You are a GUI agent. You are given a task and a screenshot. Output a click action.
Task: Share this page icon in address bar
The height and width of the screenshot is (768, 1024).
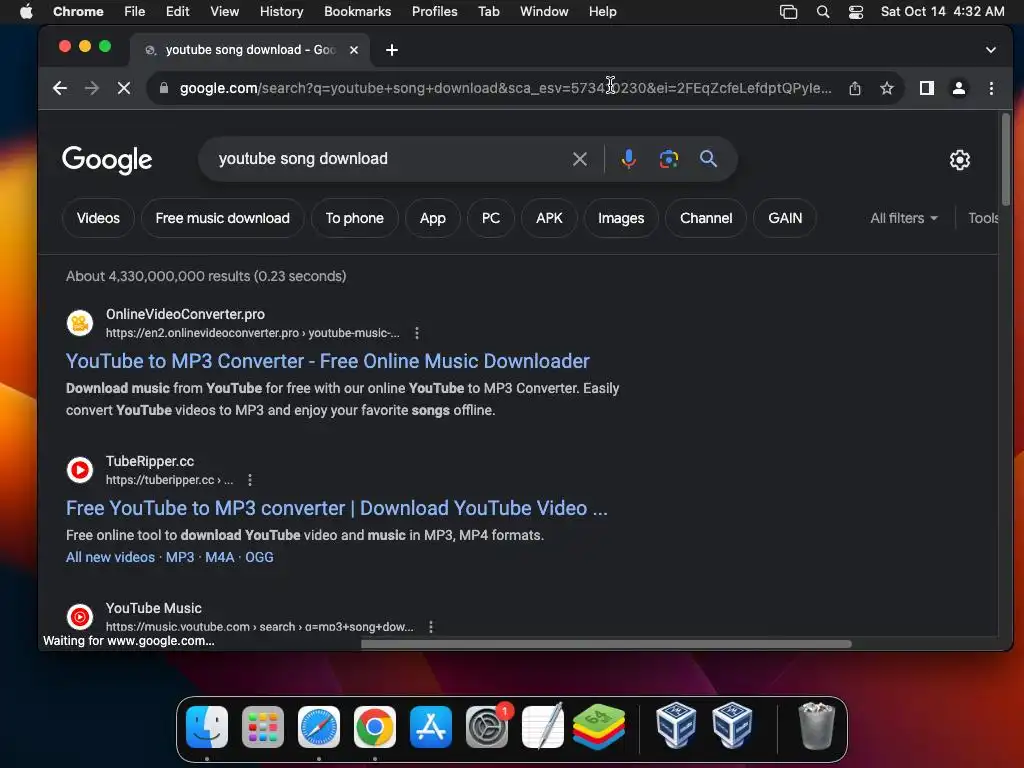pyautogui.click(x=854, y=88)
